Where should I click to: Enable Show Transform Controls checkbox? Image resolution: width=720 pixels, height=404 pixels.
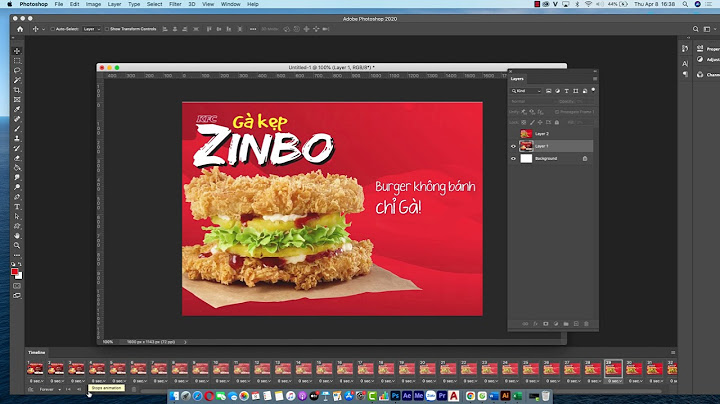tap(107, 29)
